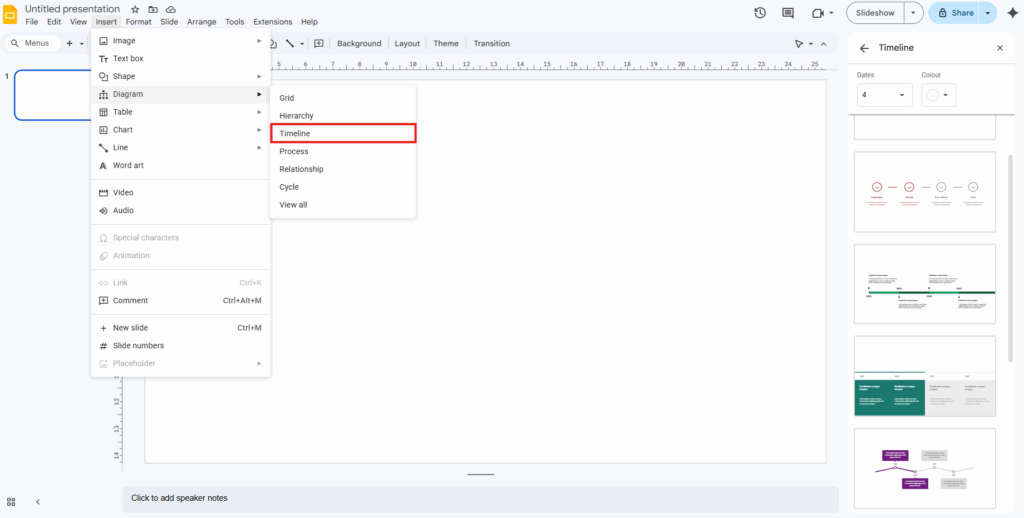Open the comments history icon
The height and width of the screenshot is (518, 1024).
coord(788,13)
